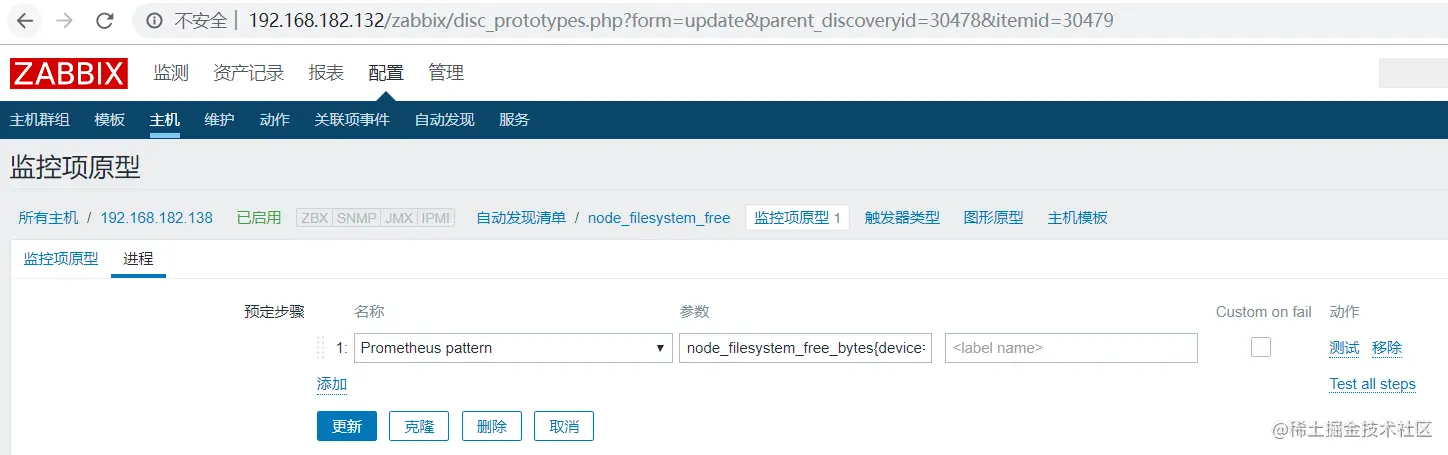Open the 配置 top menu

[386, 73]
